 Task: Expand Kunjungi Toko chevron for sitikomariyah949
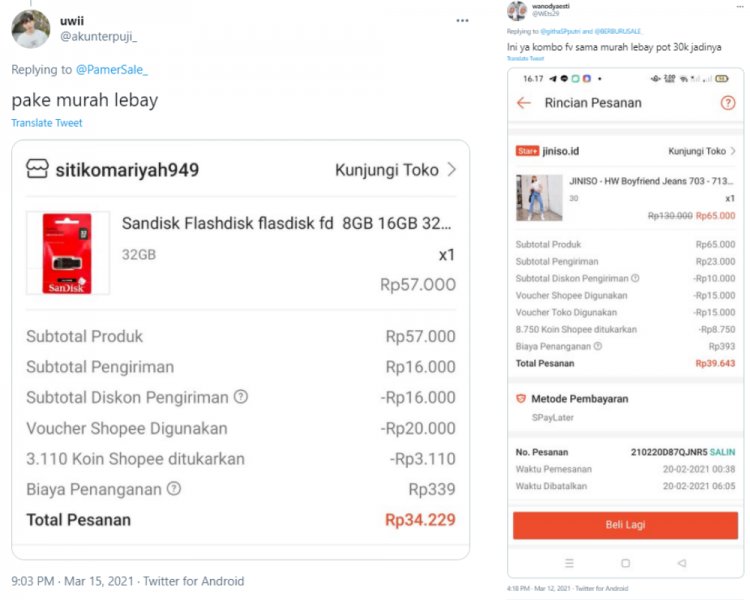click(x=451, y=170)
